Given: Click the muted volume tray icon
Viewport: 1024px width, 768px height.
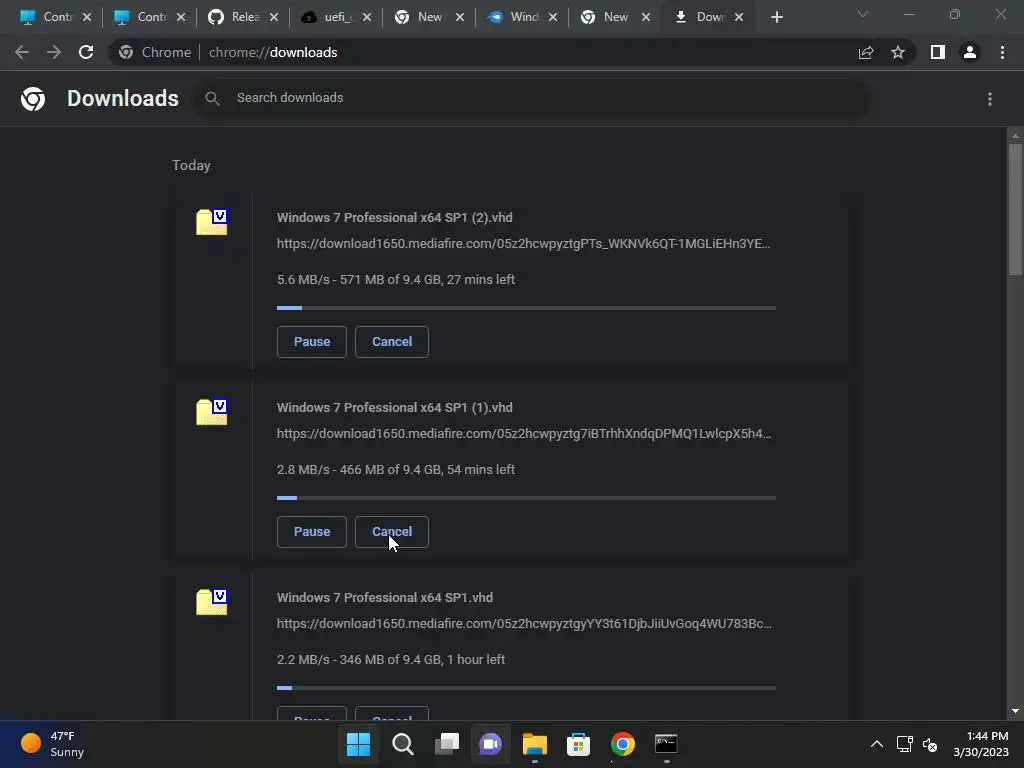Looking at the screenshot, I should click(930, 744).
